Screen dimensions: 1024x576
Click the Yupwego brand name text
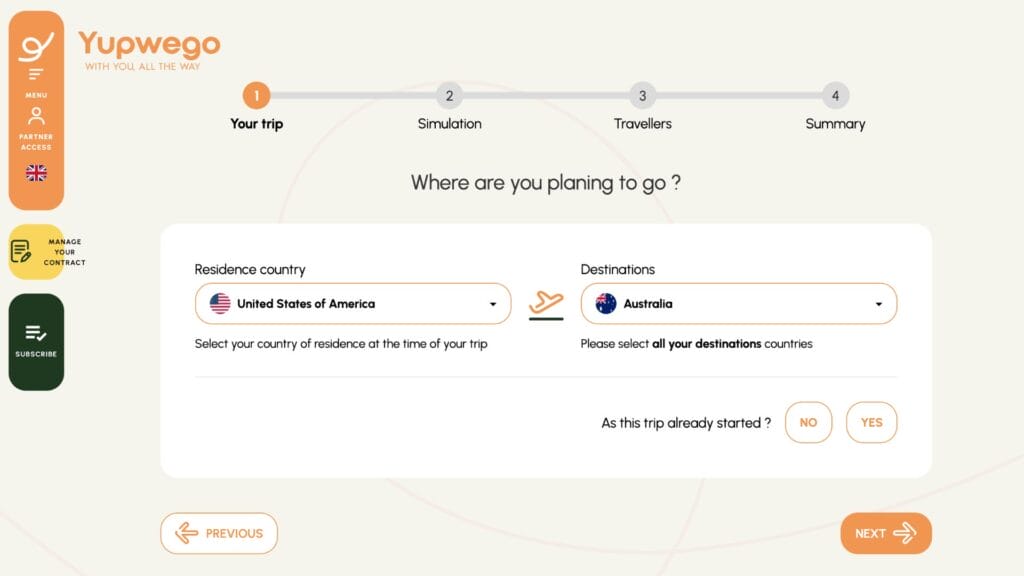coord(149,44)
